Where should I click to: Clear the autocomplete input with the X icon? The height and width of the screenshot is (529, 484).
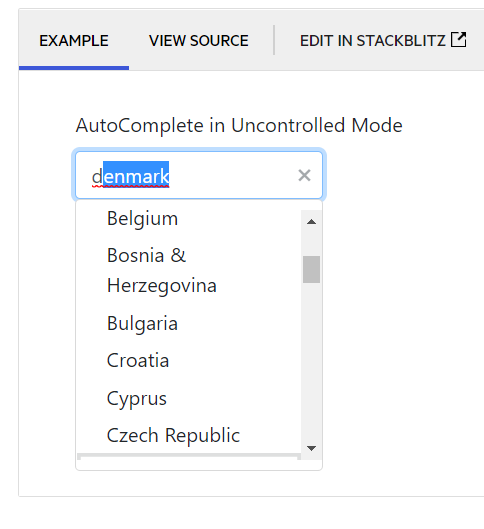(x=304, y=175)
